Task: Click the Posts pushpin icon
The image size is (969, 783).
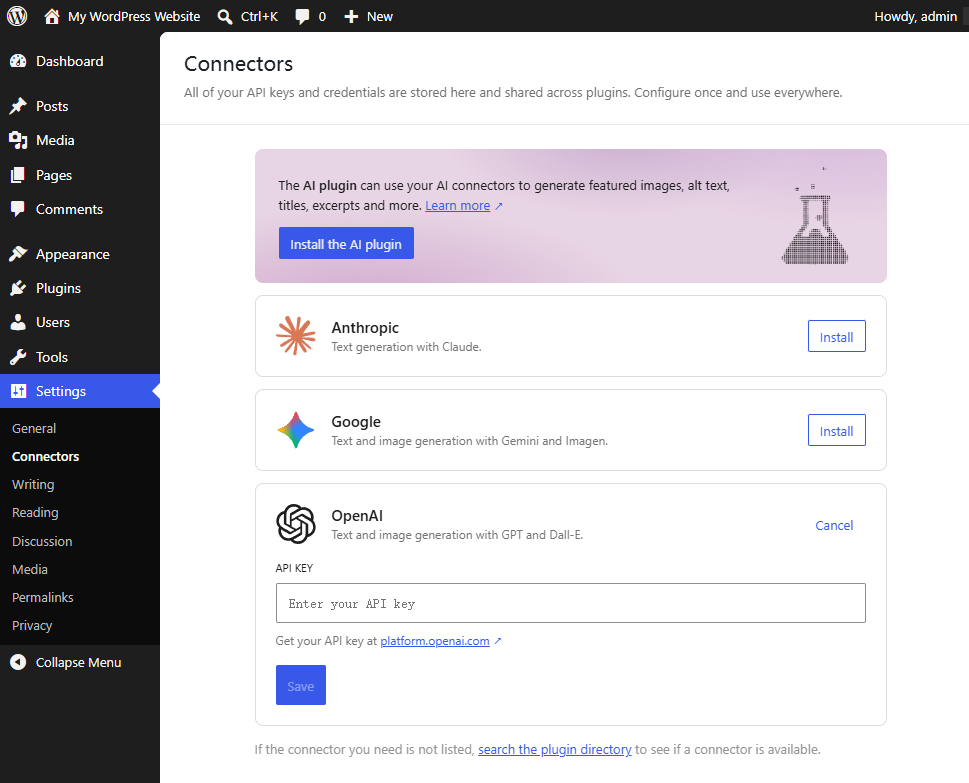Action: [19, 106]
